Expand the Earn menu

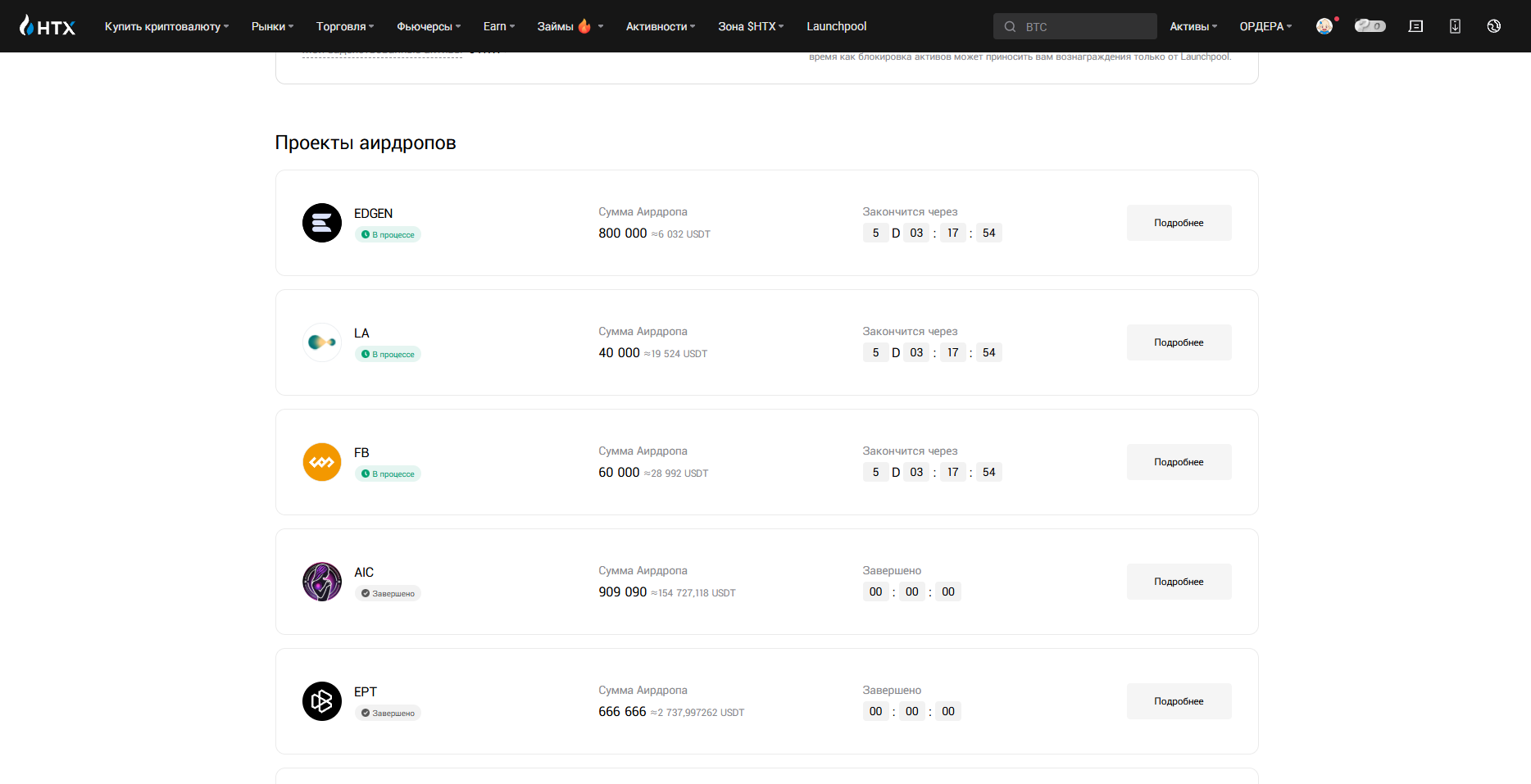tap(499, 26)
